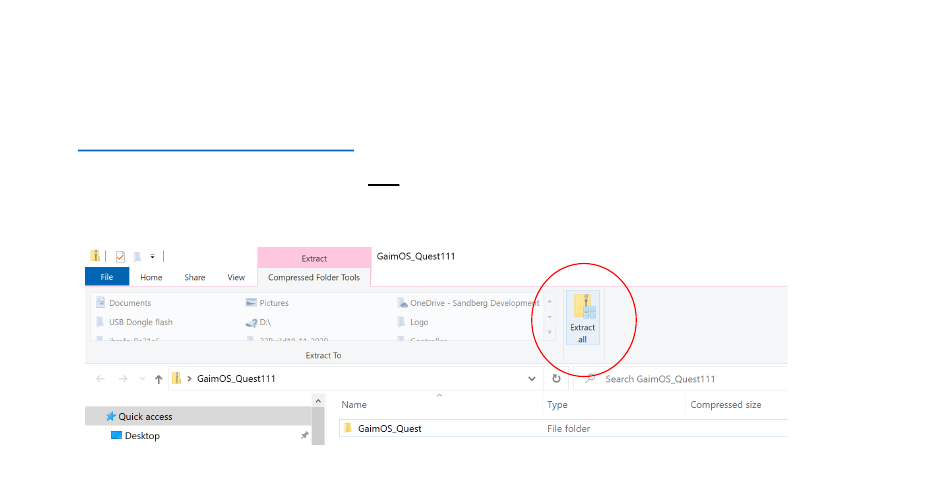Click the Properties icon in quick access toolbar
The width and height of the screenshot is (950, 477).
[120, 257]
